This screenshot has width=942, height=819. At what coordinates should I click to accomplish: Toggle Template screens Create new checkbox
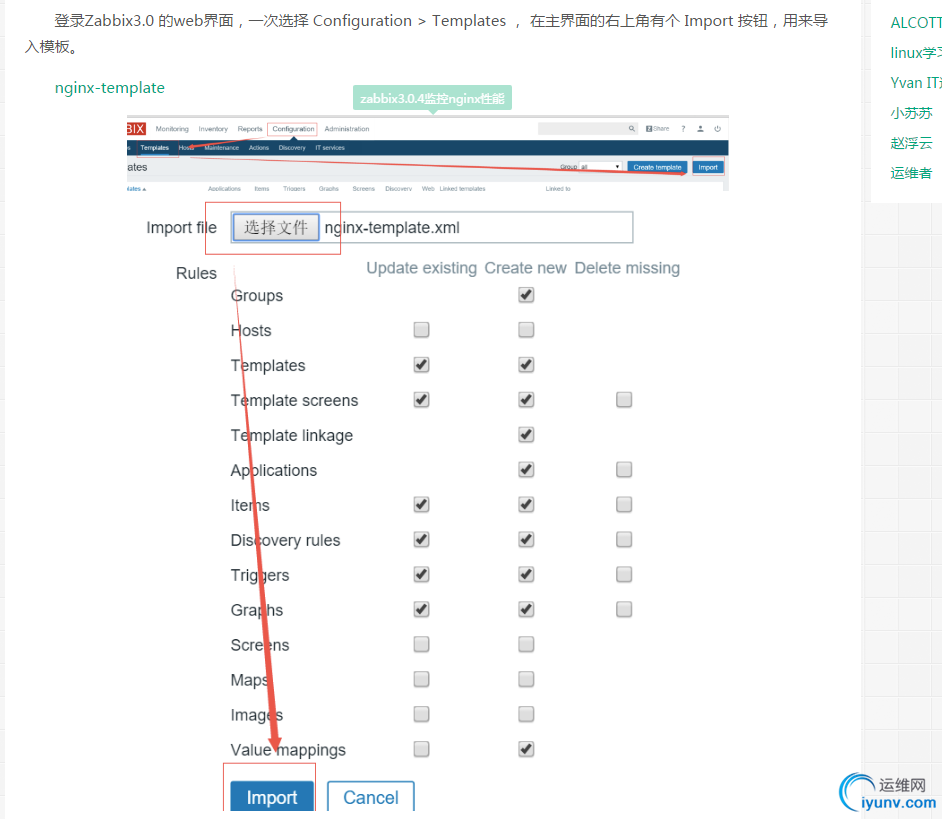(526, 400)
